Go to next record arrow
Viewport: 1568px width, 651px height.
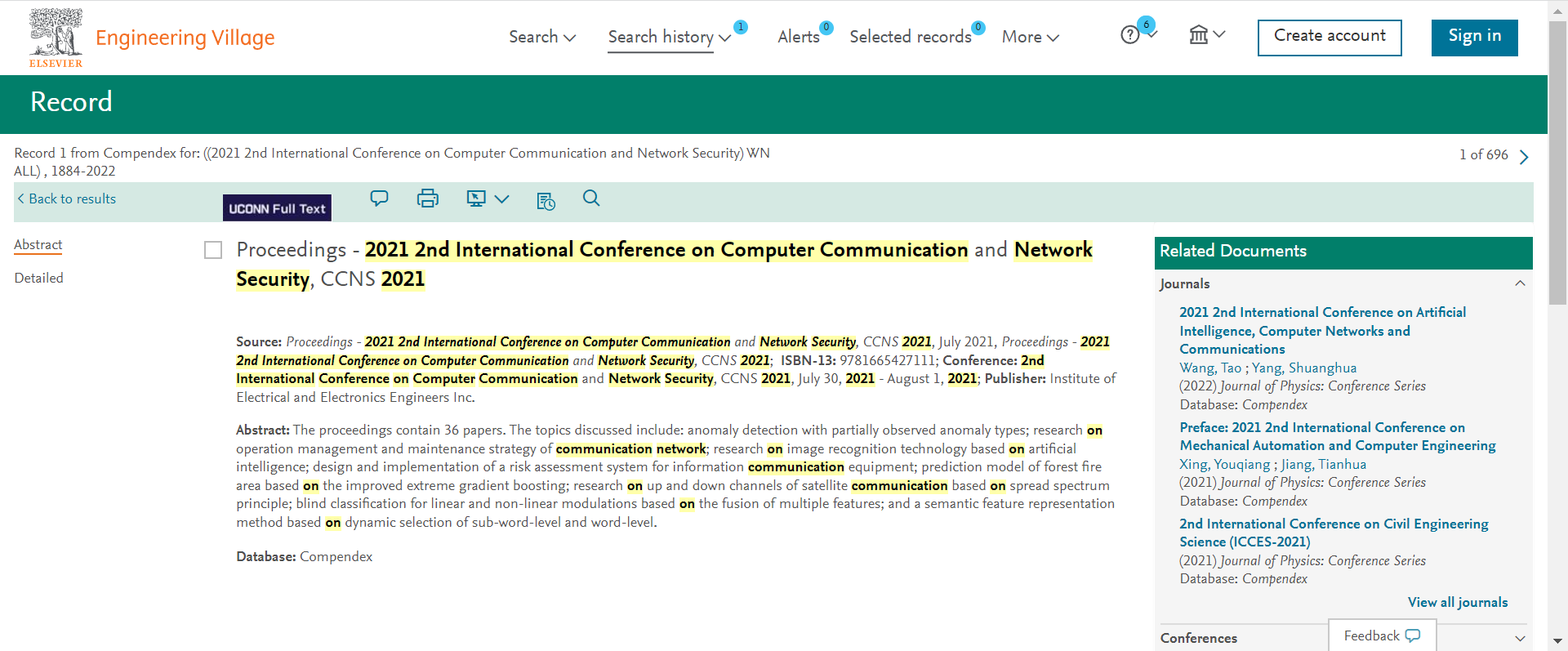pos(1524,156)
